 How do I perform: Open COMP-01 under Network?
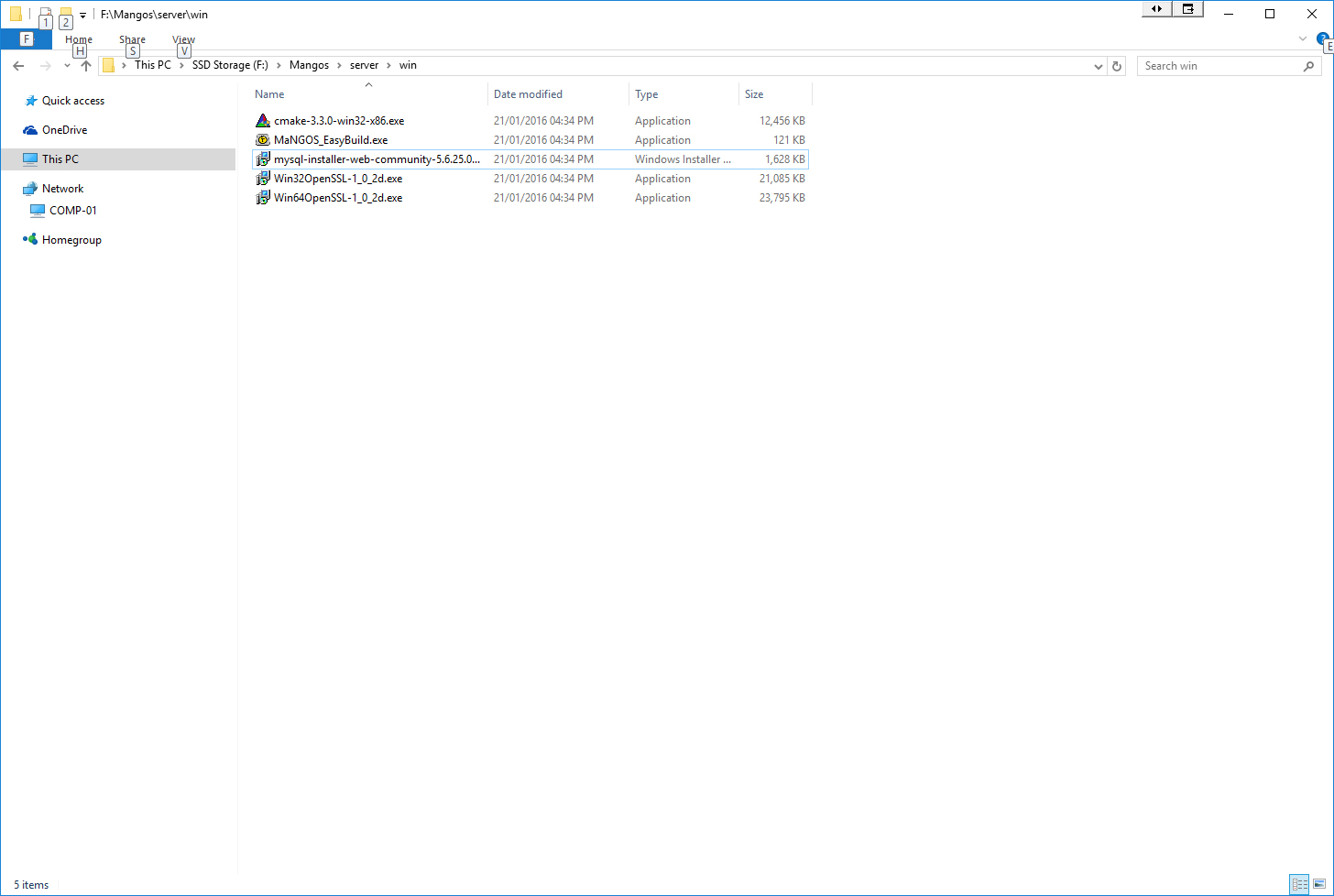click(72, 211)
